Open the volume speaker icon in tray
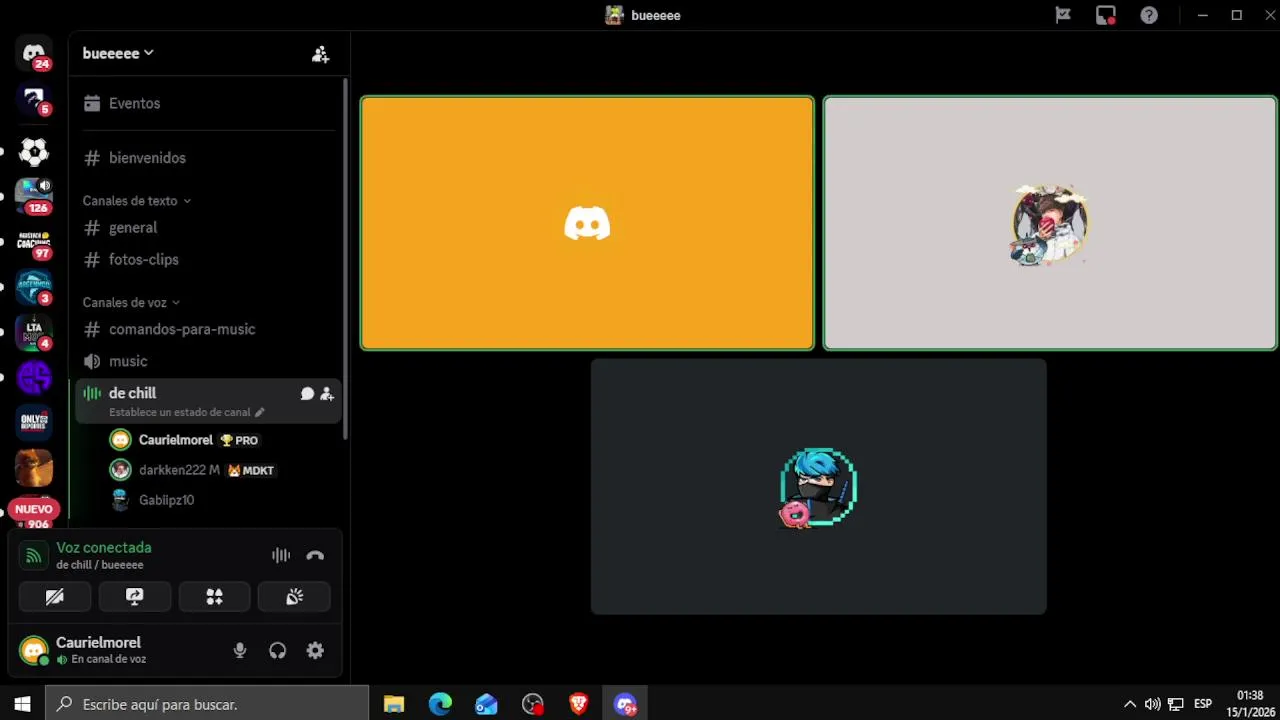This screenshot has height=720, width=1280. 1153,704
